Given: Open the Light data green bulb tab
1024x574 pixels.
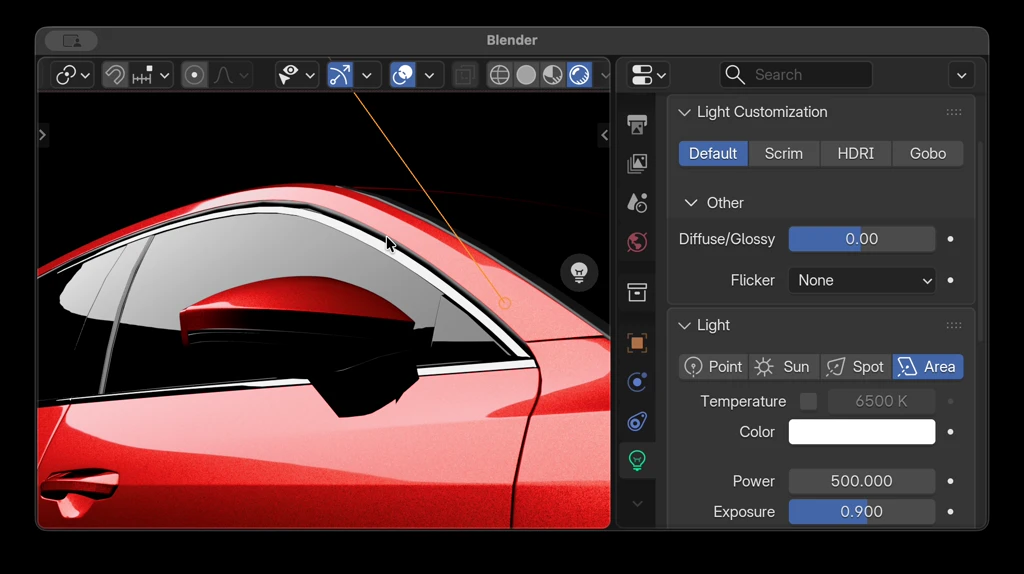Looking at the screenshot, I should (637, 460).
